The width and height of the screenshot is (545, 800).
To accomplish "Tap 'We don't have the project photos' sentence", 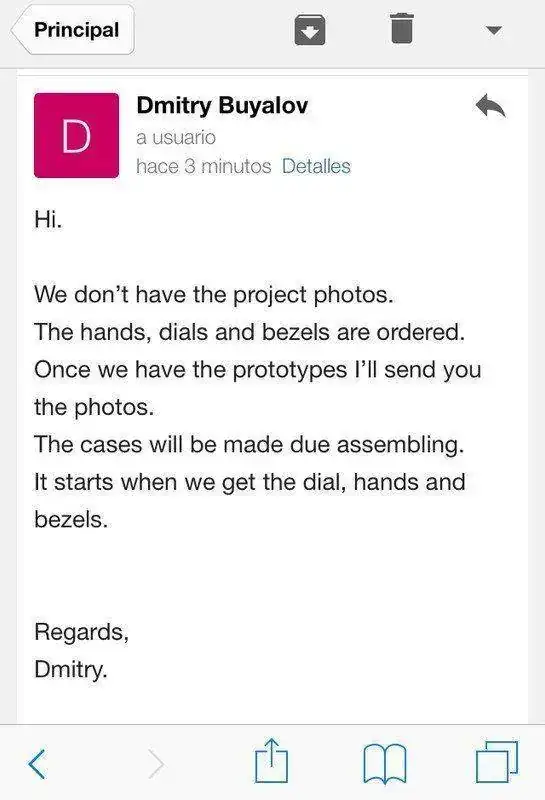I will (214, 295).
